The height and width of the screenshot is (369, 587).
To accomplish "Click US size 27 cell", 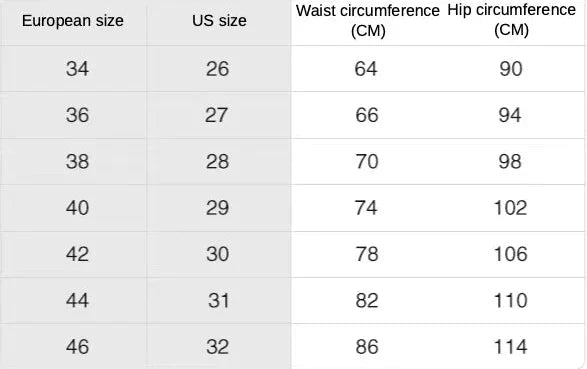I will coord(216,115).
